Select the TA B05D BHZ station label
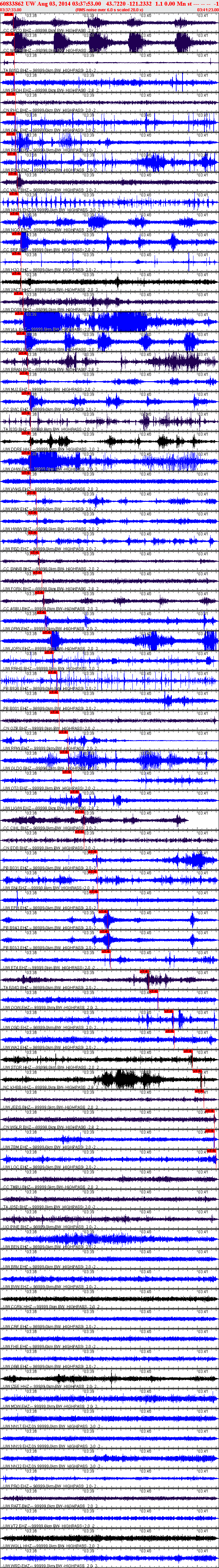This screenshot has height=1568, width=219. click(18, 70)
